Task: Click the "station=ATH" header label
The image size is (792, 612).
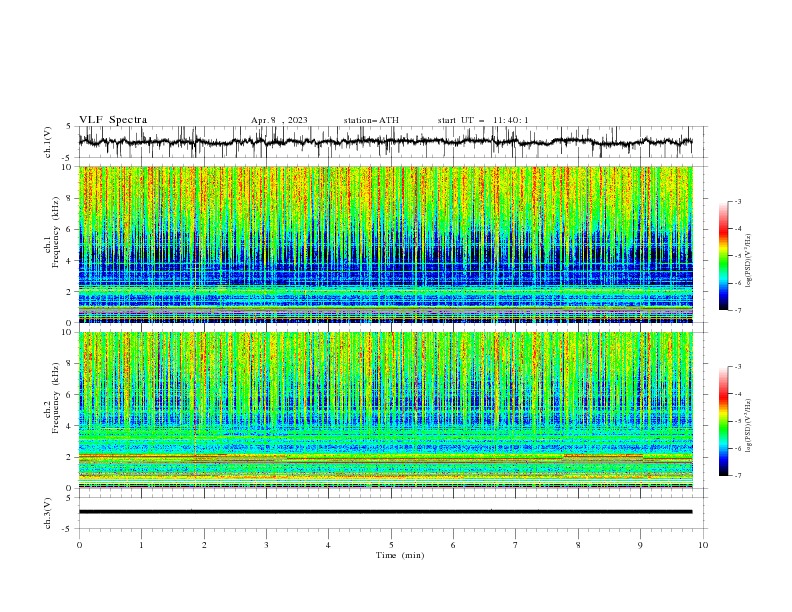Action: (371, 120)
